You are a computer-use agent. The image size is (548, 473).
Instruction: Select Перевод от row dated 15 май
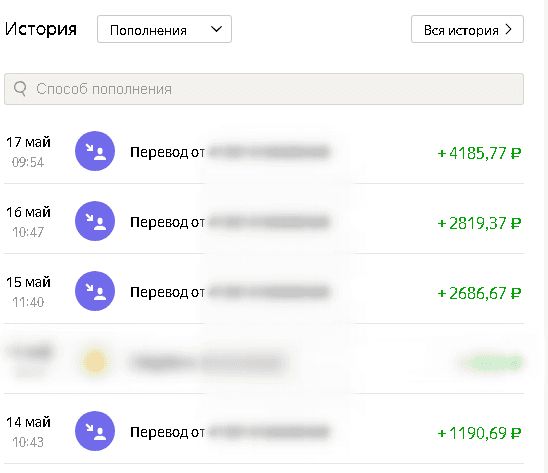tap(264, 291)
